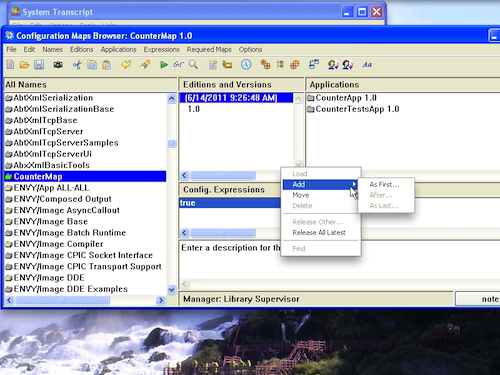Viewport: 500px width, 375px height.
Task: Open the Applications menu
Action: [118, 49]
